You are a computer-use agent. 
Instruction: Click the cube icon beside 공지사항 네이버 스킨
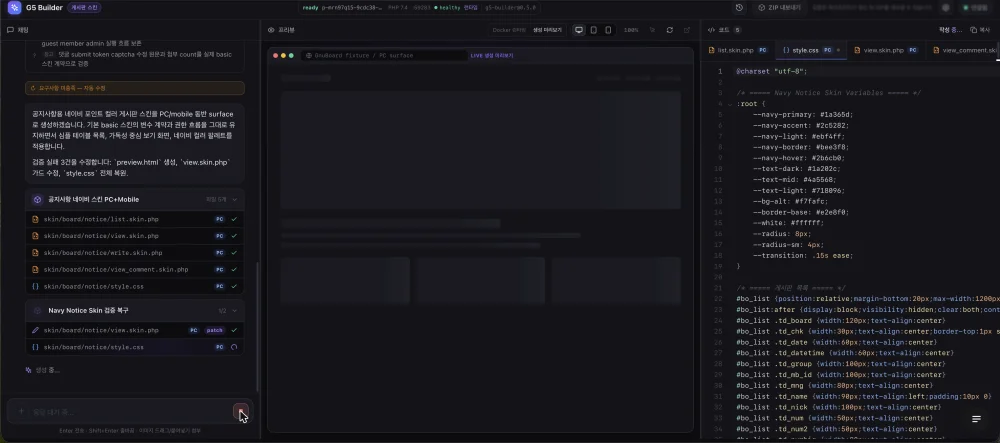pyautogui.click(x=38, y=200)
